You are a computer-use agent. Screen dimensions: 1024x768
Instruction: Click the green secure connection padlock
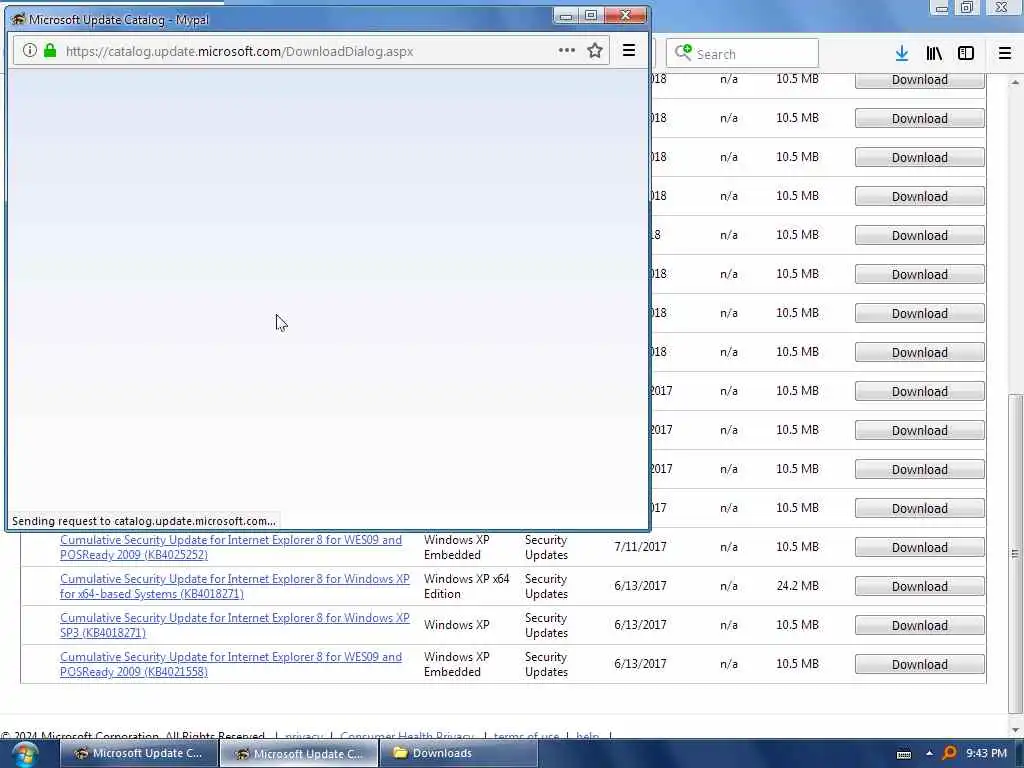(x=50, y=51)
